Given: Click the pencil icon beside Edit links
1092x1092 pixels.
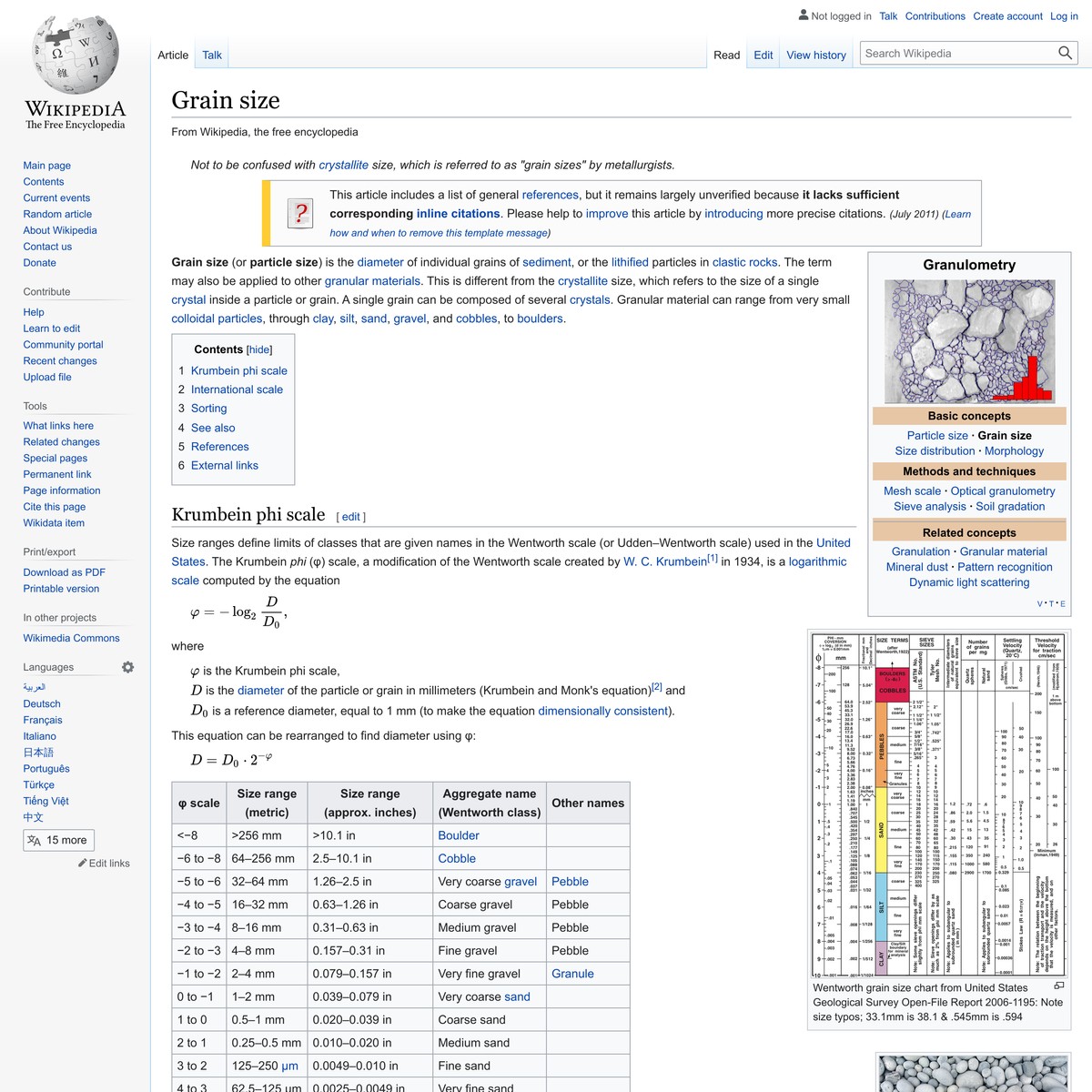Looking at the screenshot, I should 81,863.
